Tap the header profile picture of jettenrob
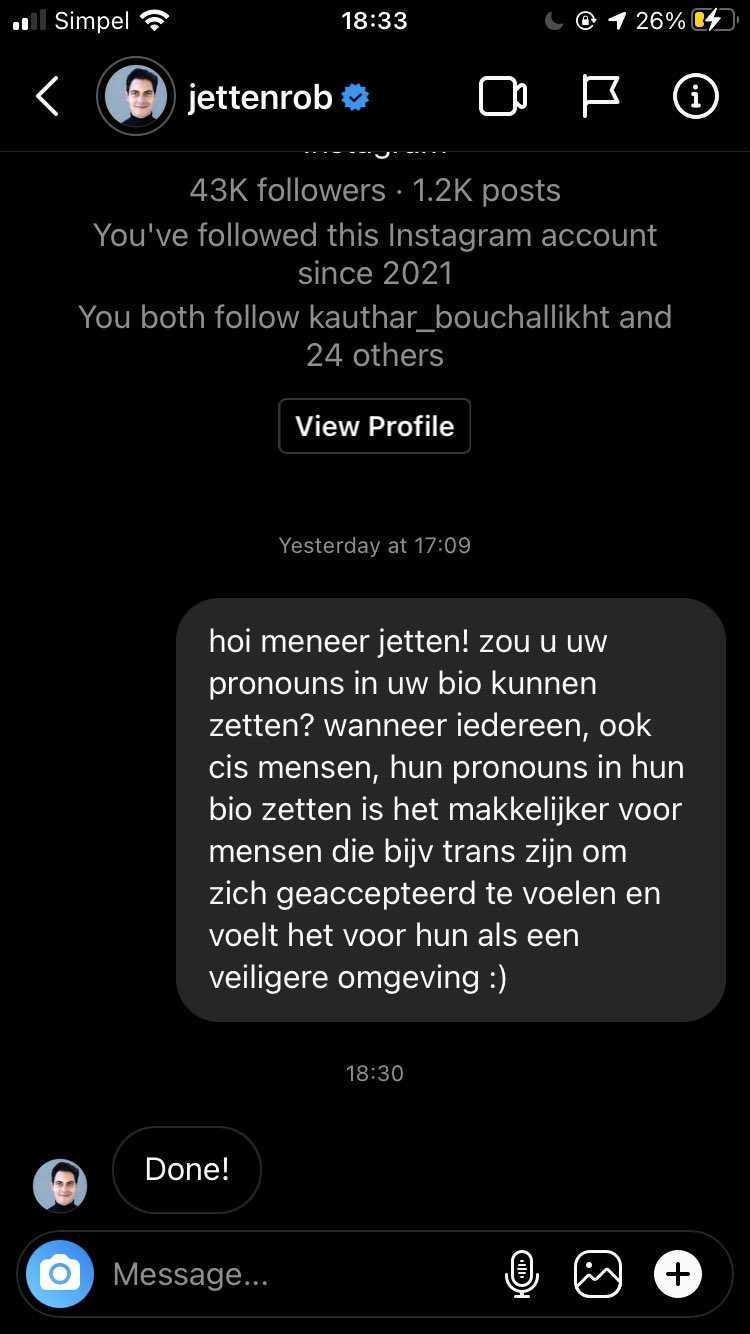The image size is (750, 1334). (136, 97)
